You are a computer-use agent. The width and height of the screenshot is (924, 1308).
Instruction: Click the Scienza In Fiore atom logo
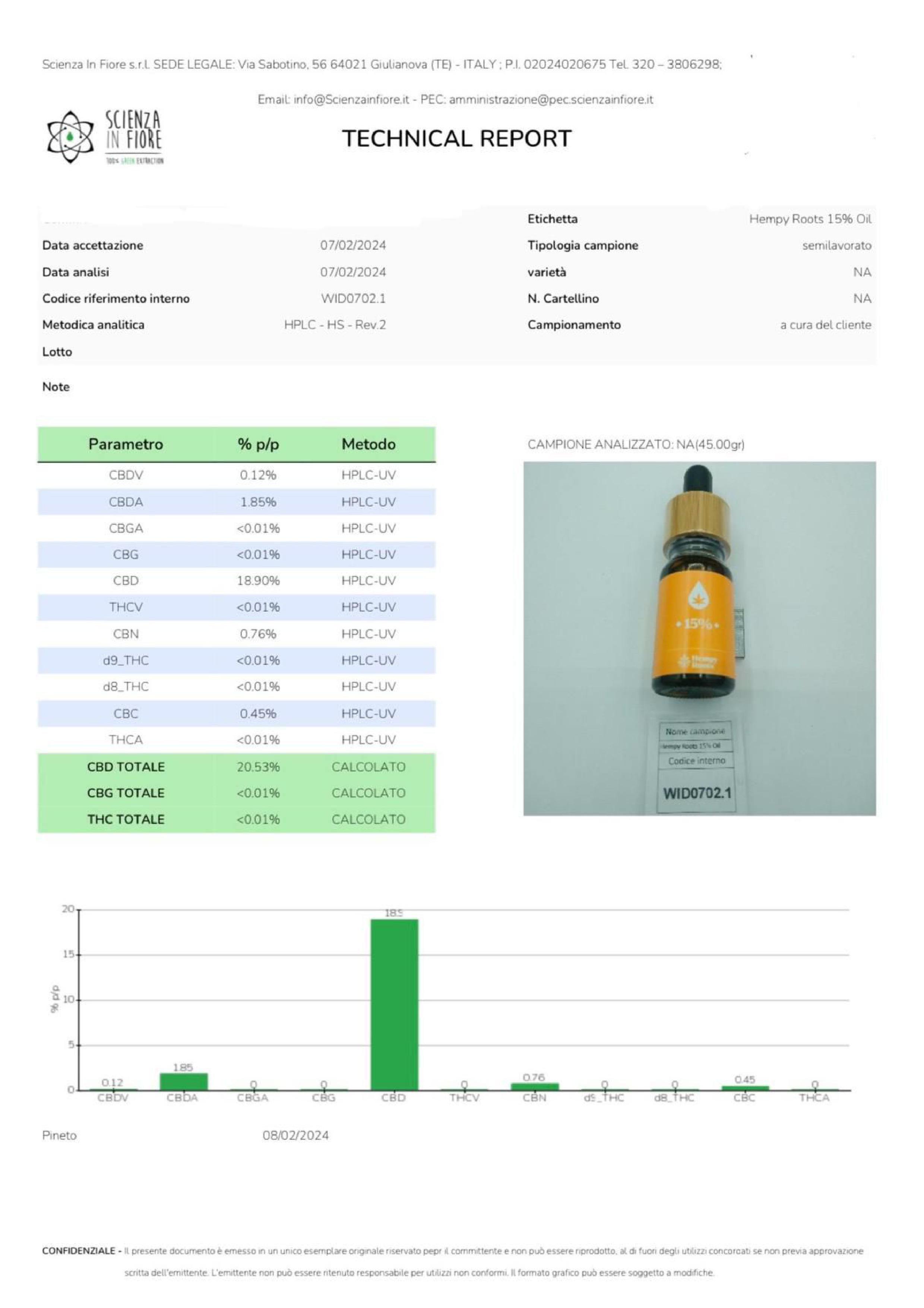pos(70,137)
